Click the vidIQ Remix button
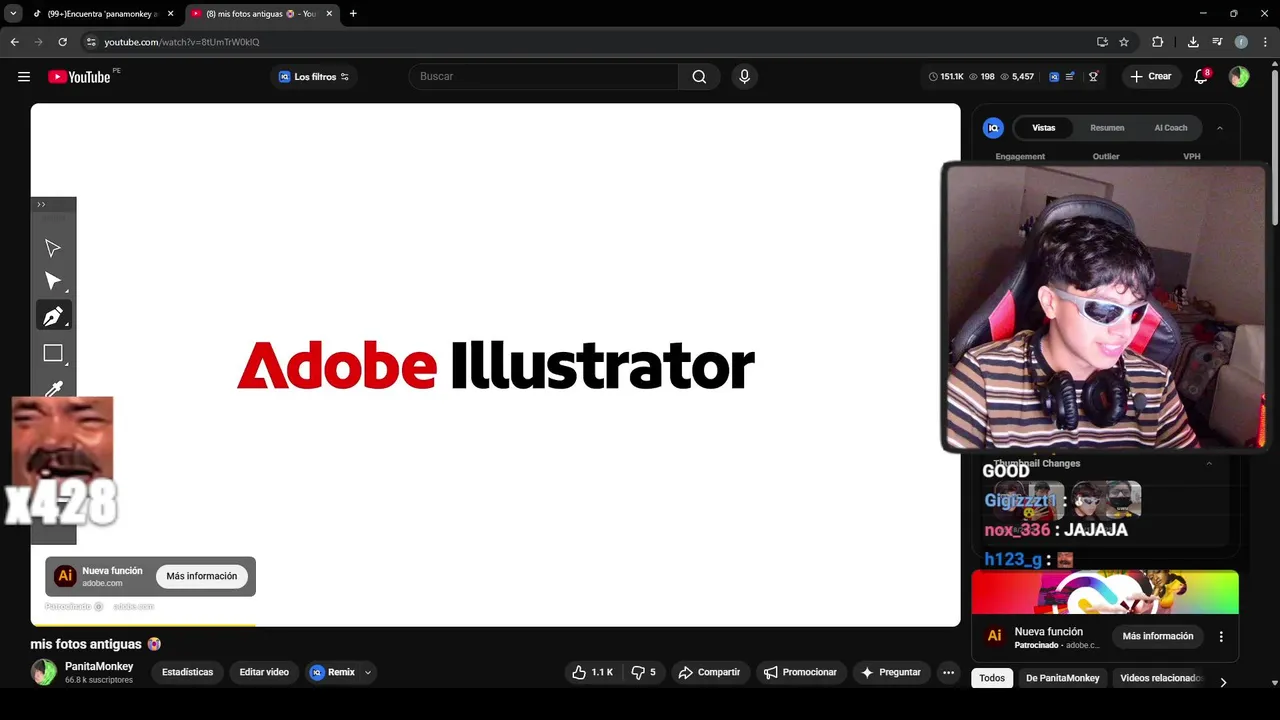Image resolution: width=1280 pixels, height=720 pixels. tap(333, 672)
